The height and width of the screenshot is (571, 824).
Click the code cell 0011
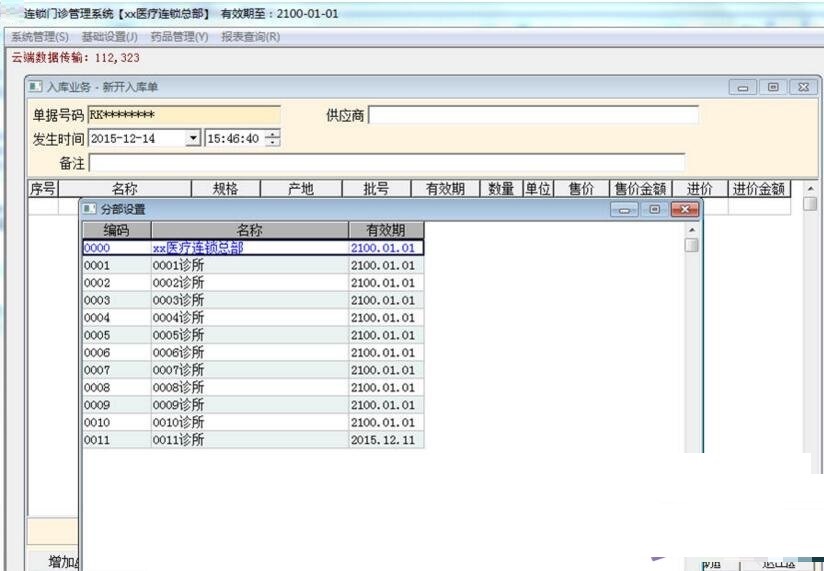(117, 440)
